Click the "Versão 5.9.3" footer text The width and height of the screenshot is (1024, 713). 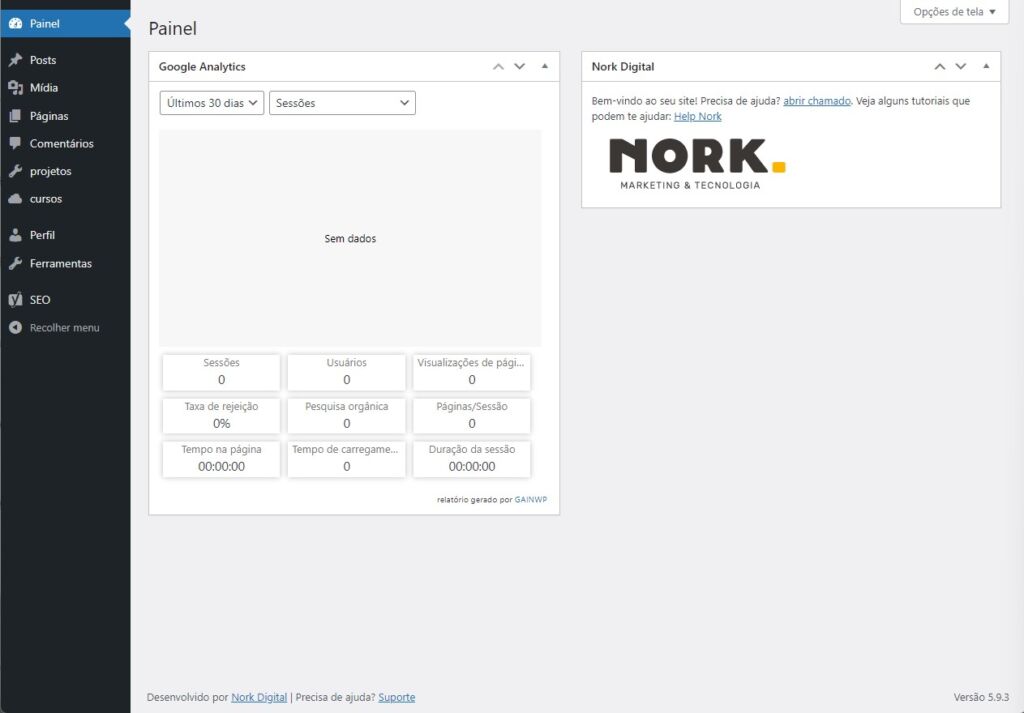981,697
